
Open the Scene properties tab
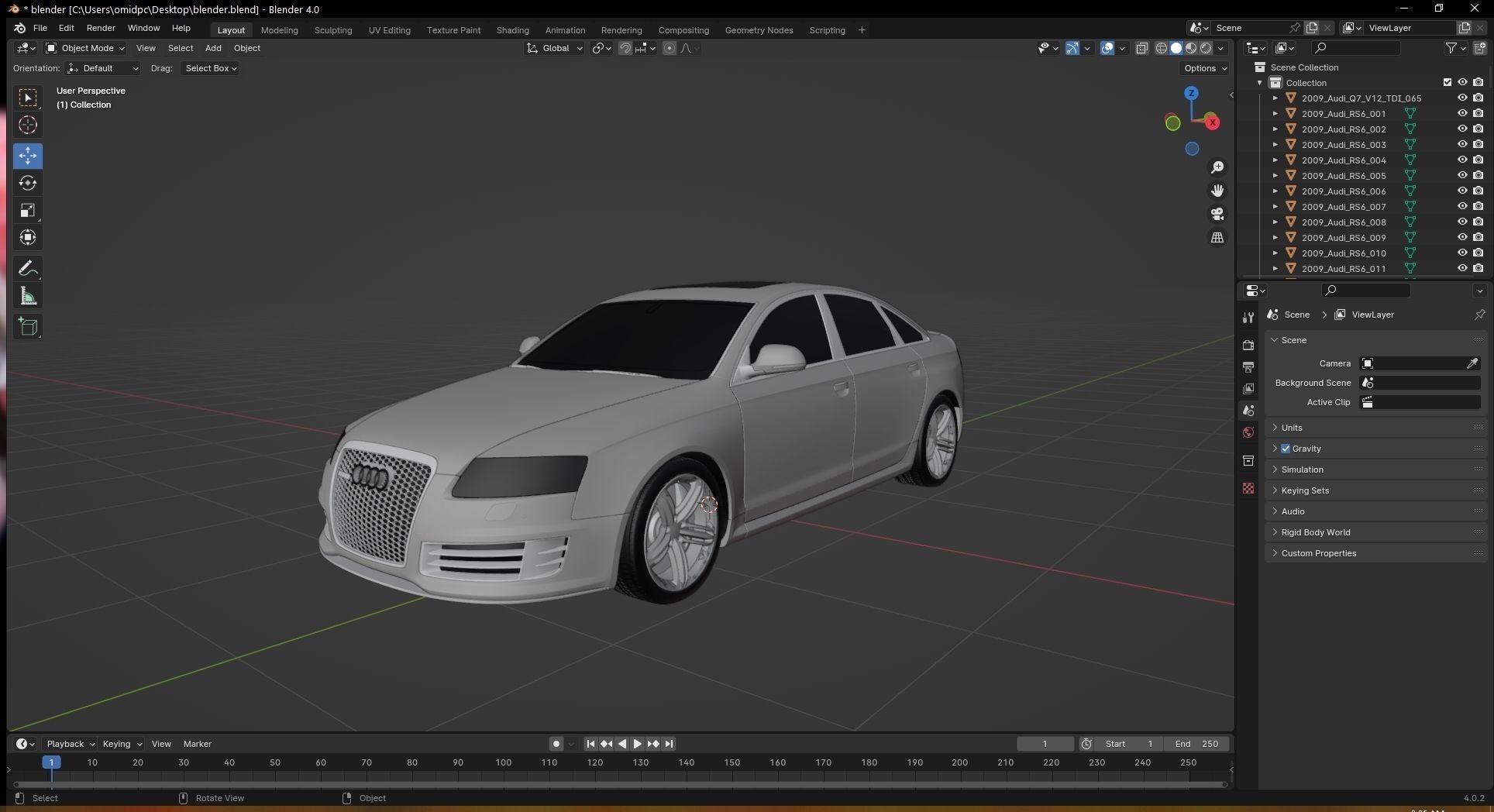1248,410
